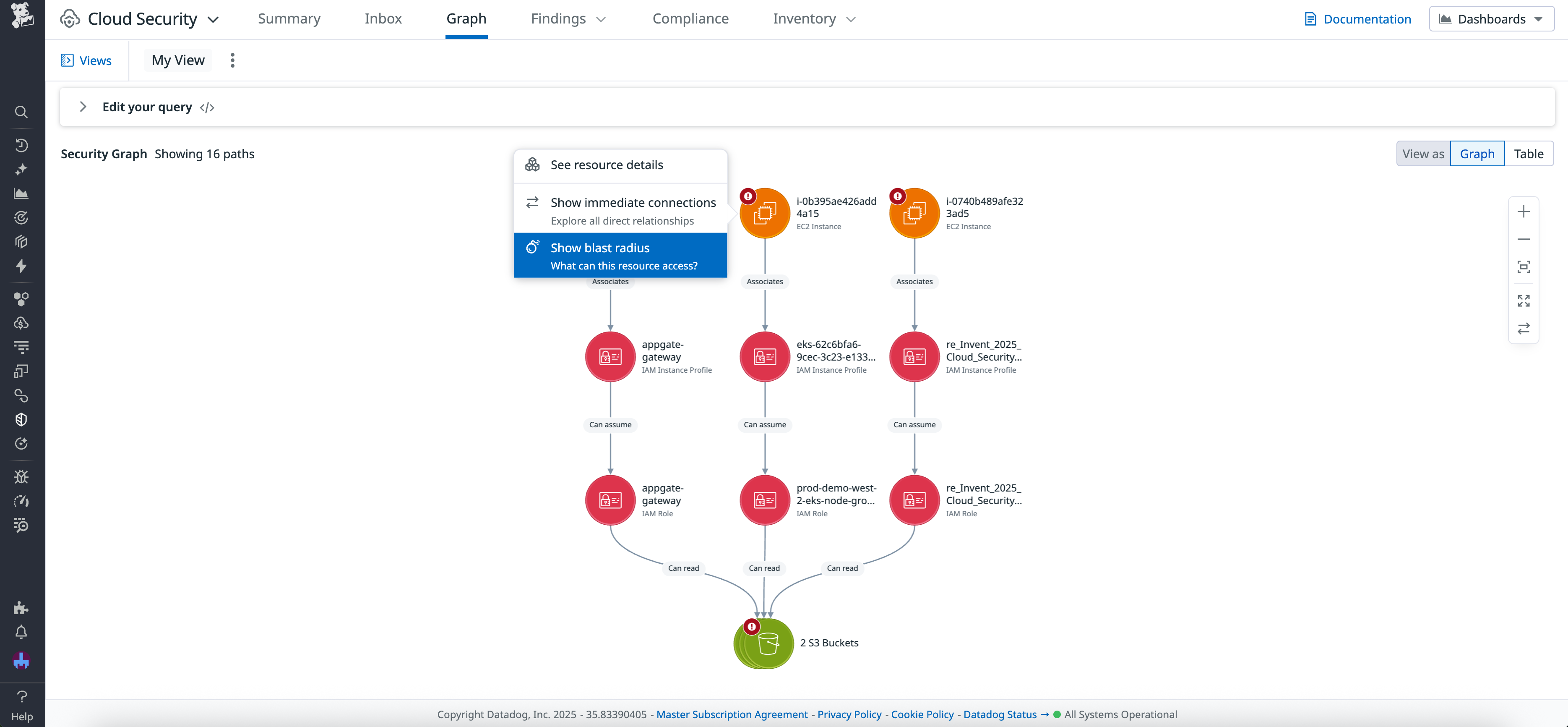
Task: Zoom out of the security graph
Action: coord(1524,239)
